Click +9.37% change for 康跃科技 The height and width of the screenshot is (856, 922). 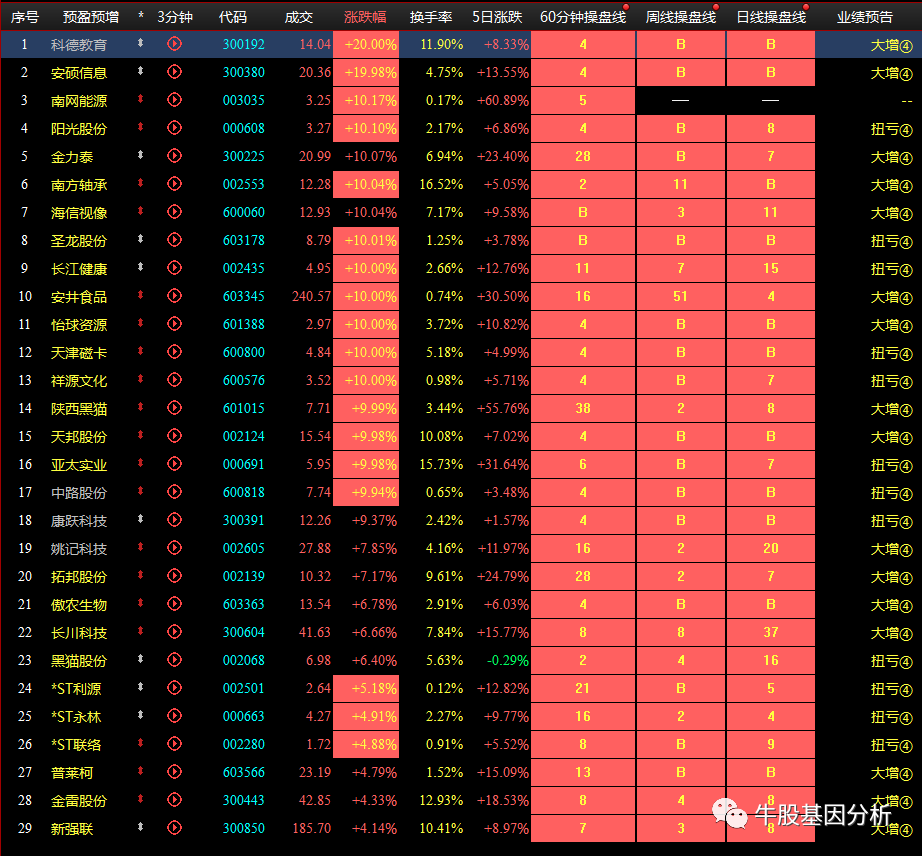[x=374, y=521]
